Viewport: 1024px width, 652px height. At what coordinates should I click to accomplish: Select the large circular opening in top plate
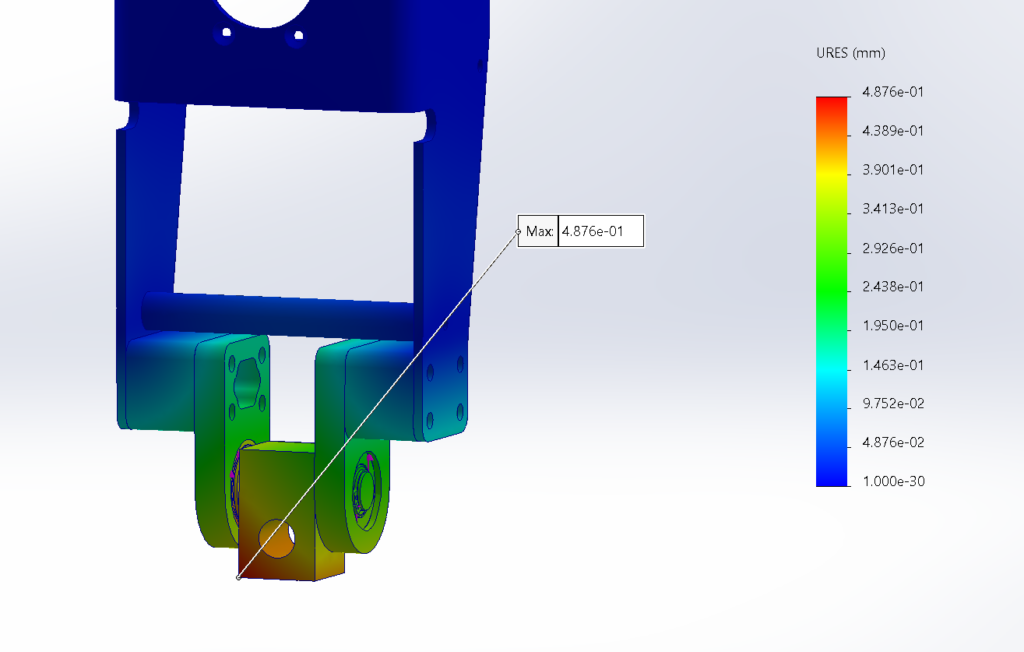pos(264,11)
